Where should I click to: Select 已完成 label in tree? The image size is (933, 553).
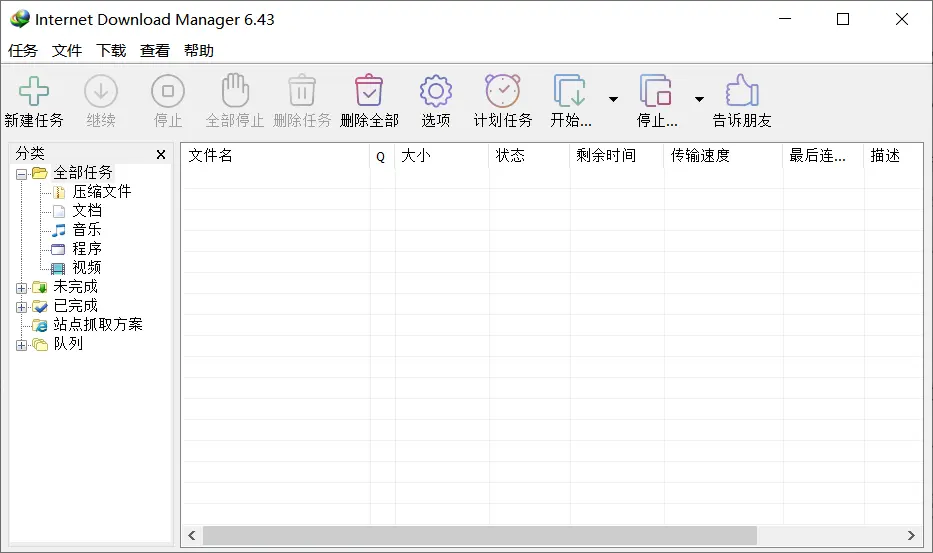click(x=76, y=306)
